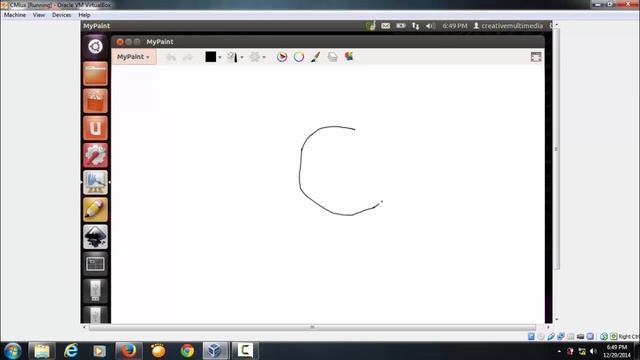Open the Ubuntu Dash home launcher

click(x=95, y=47)
